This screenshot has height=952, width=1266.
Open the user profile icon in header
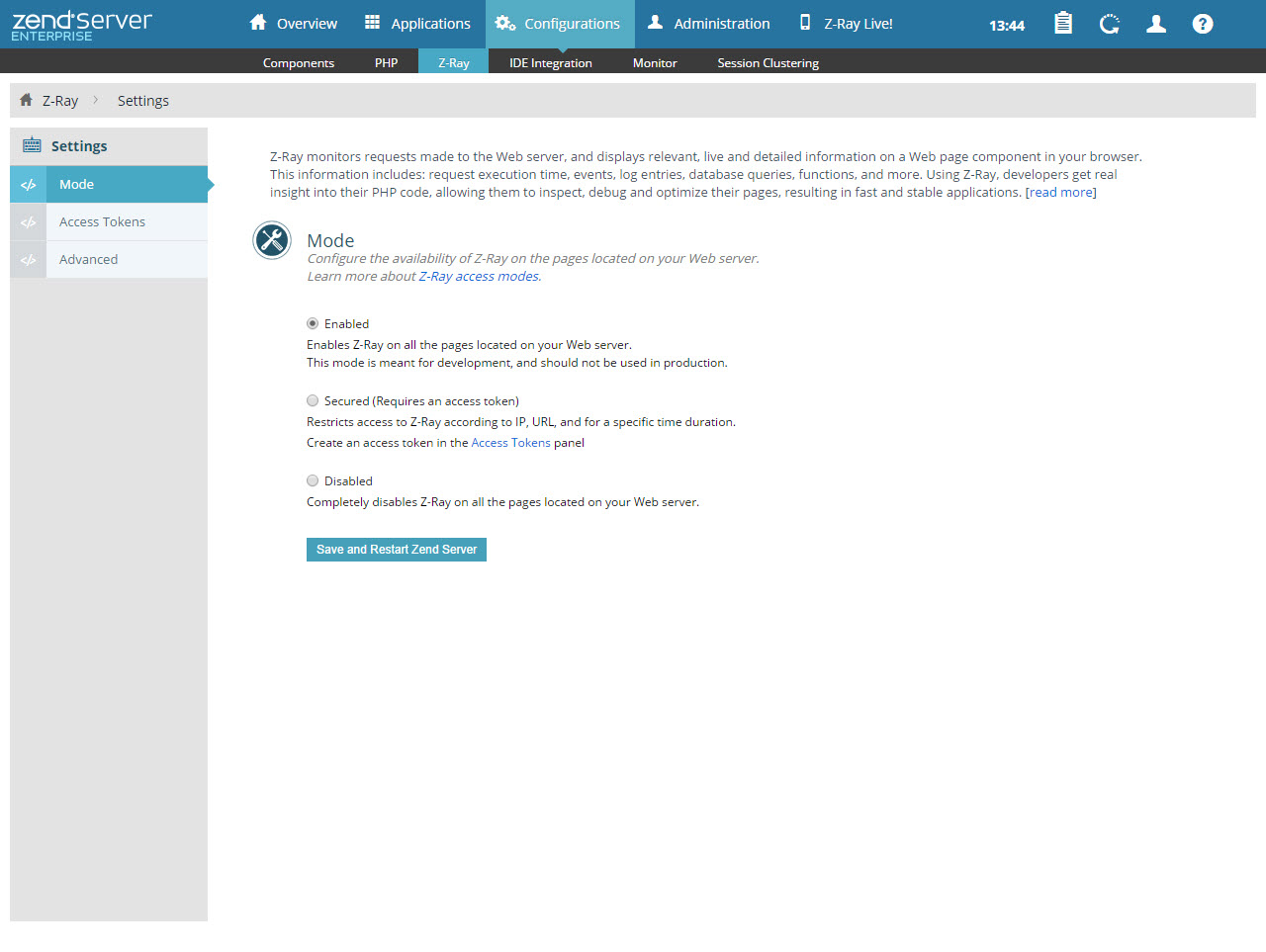coord(1155,24)
